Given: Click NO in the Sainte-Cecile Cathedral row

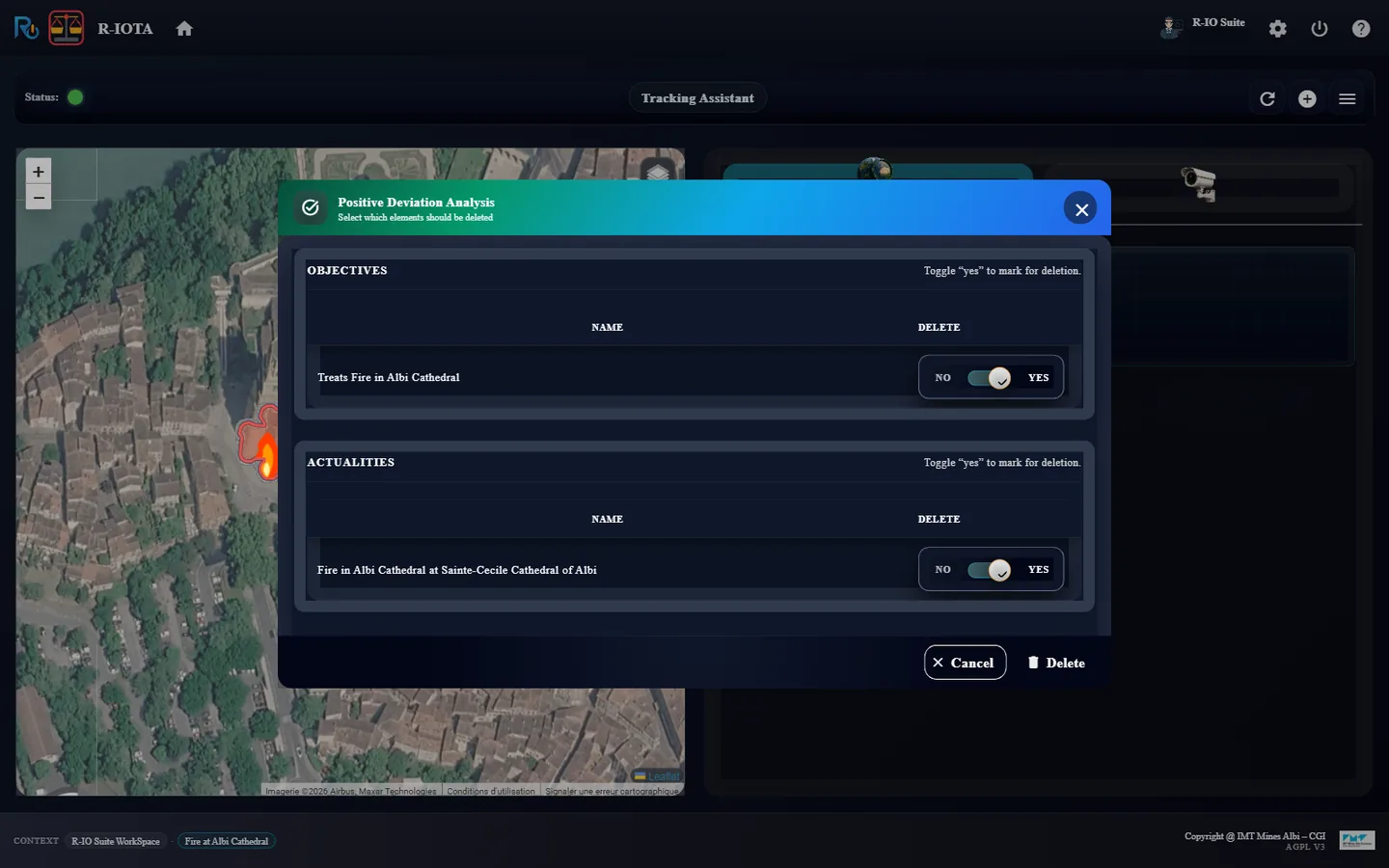Looking at the screenshot, I should point(942,570).
